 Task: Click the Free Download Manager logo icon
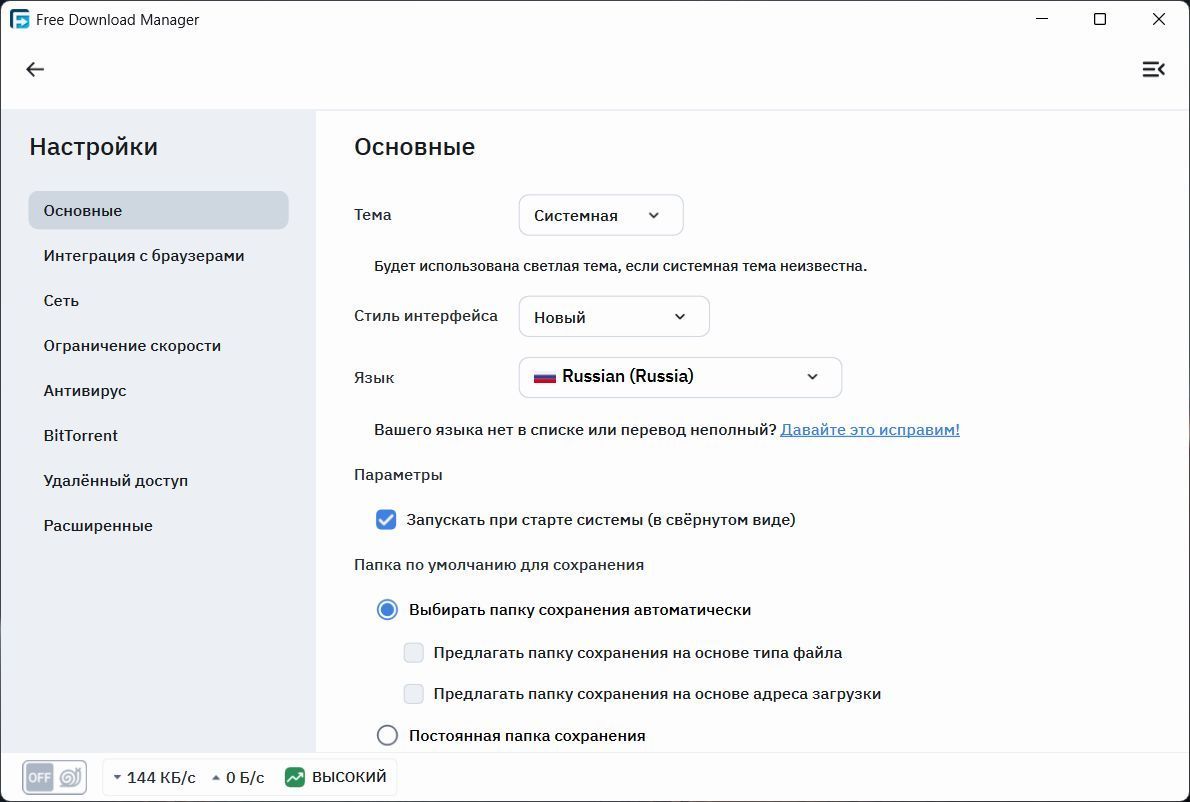pyautogui.click(x=19, y=20)
